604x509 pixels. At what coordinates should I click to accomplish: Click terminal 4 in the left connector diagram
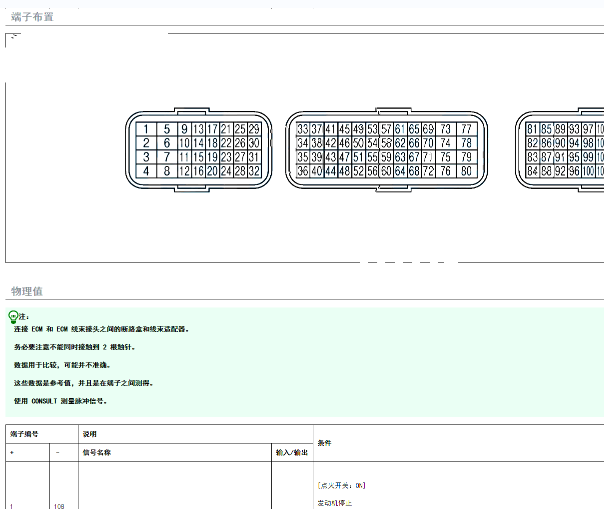click(146, 171)
